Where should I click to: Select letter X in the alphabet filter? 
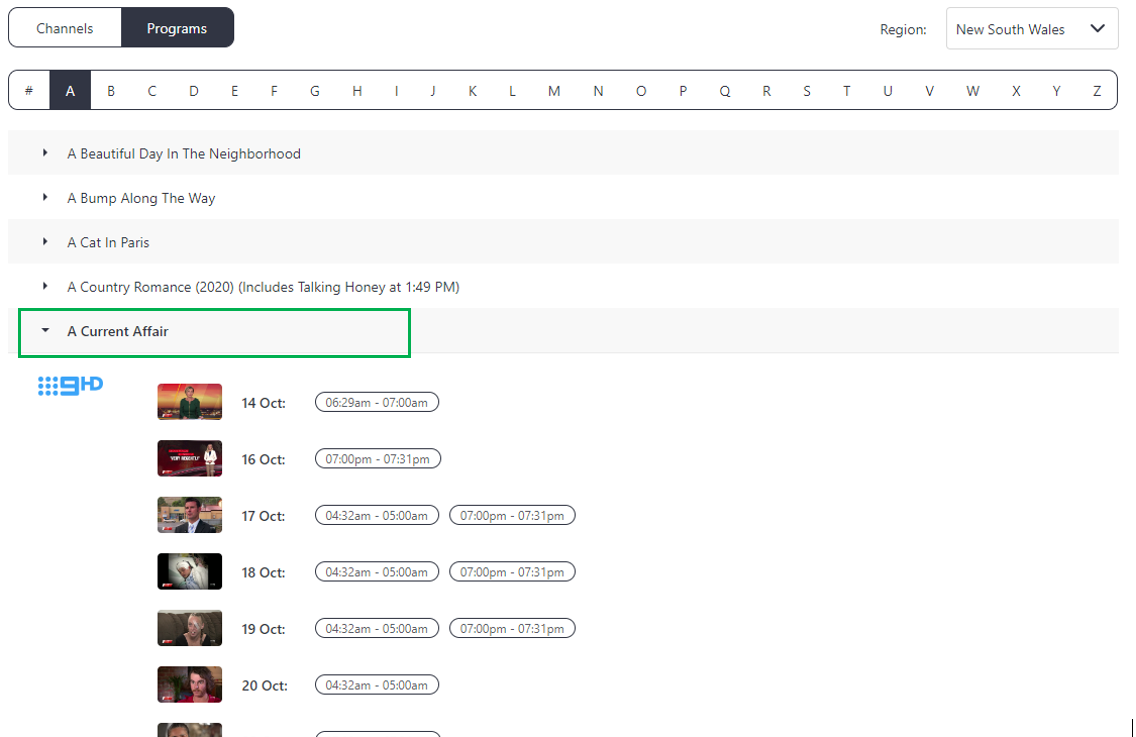(x=1016, y=91)
